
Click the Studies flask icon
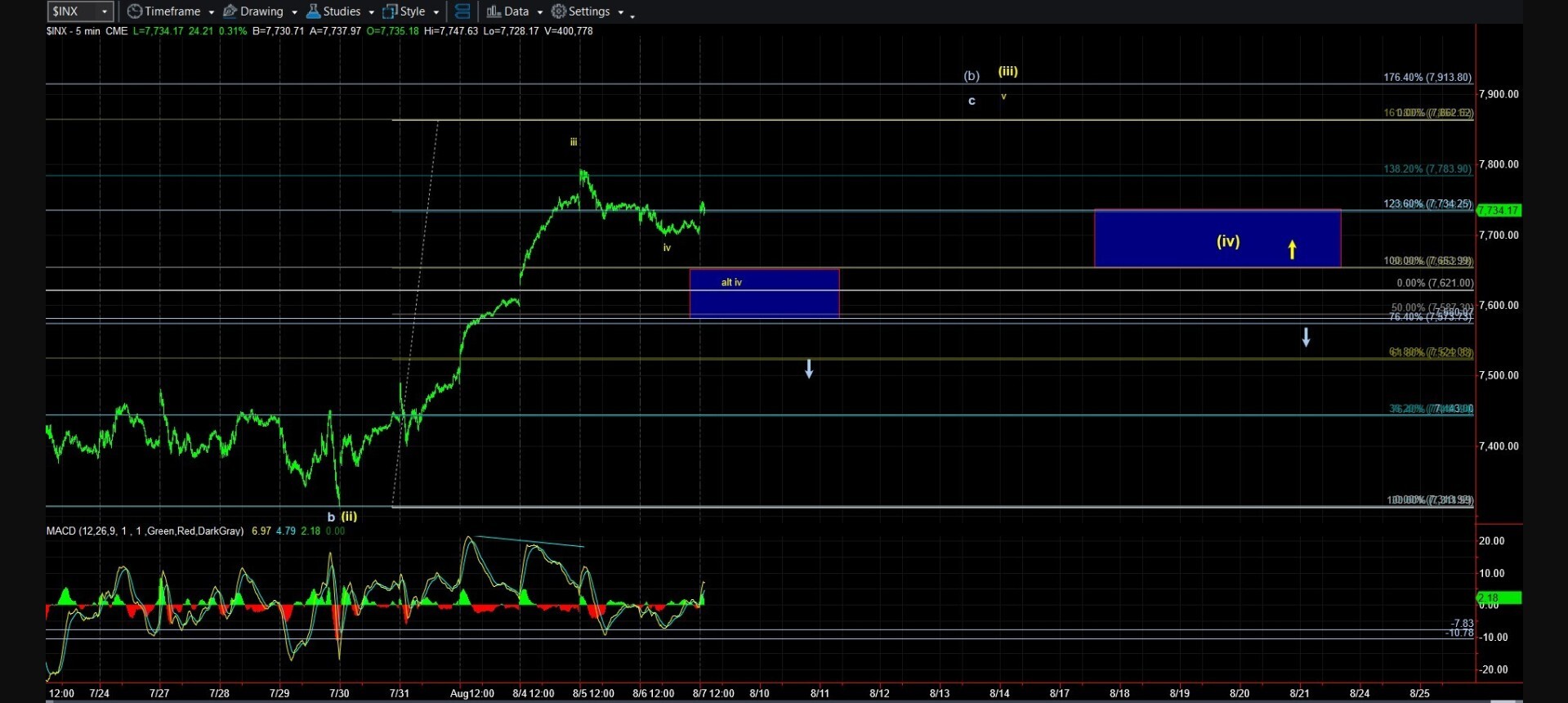tap(313, 11)
